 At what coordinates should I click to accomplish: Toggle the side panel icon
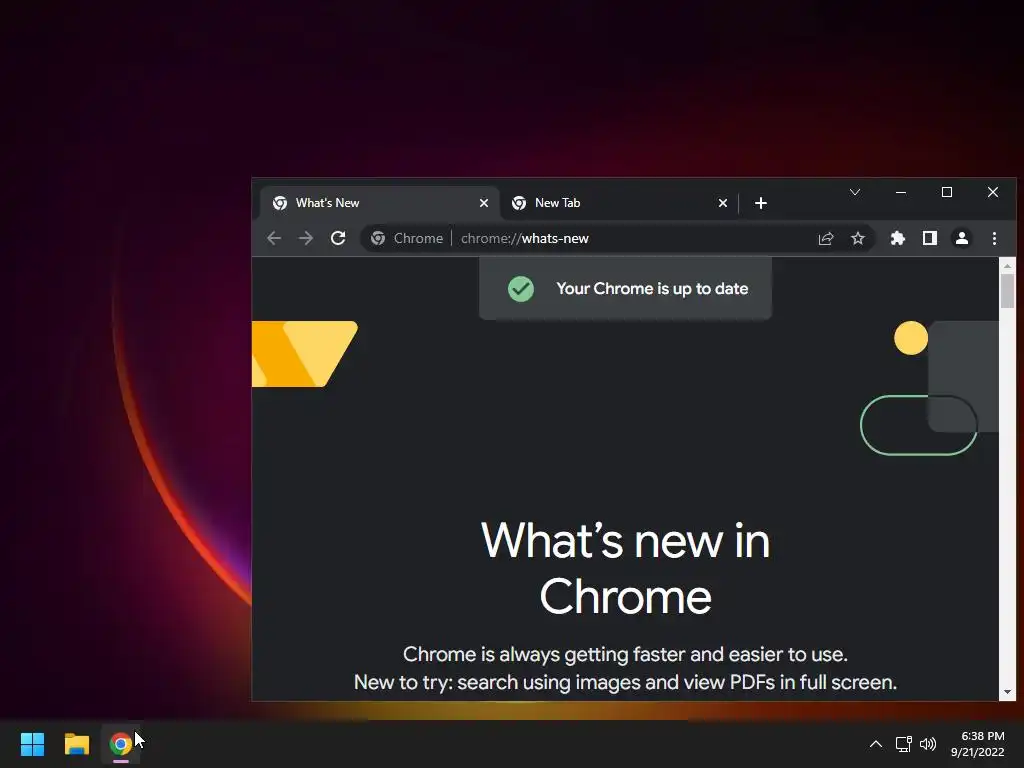point(930,238)
